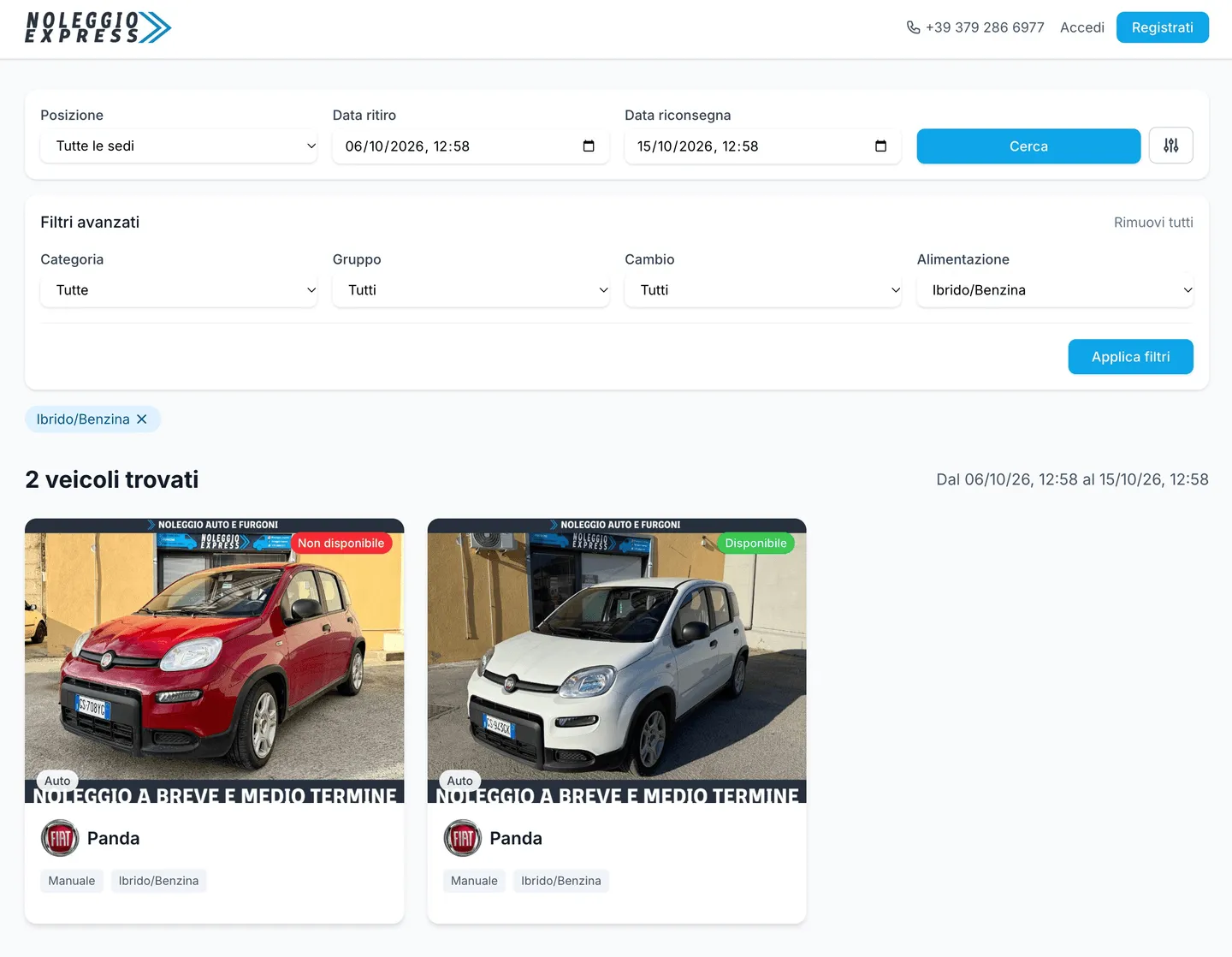Click the Fiat logo on the white Panda

pos(463,838)
